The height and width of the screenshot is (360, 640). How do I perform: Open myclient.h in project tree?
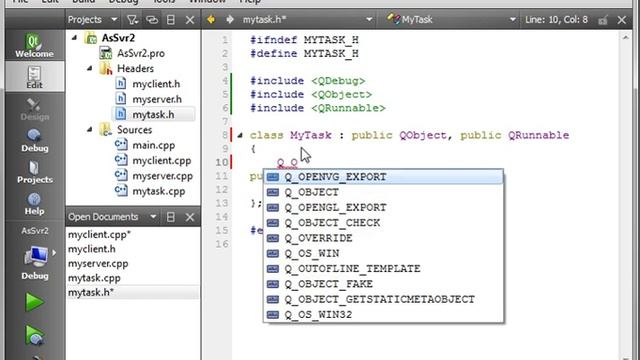[x=156, y=84]
